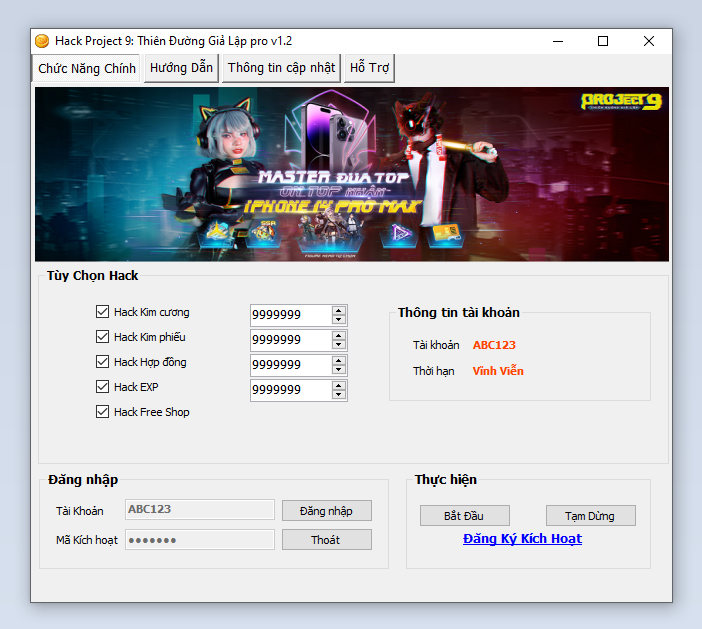Decrease the Hack EXP value using down arrow
Screen dimensions: 702x629
point(339,395)
